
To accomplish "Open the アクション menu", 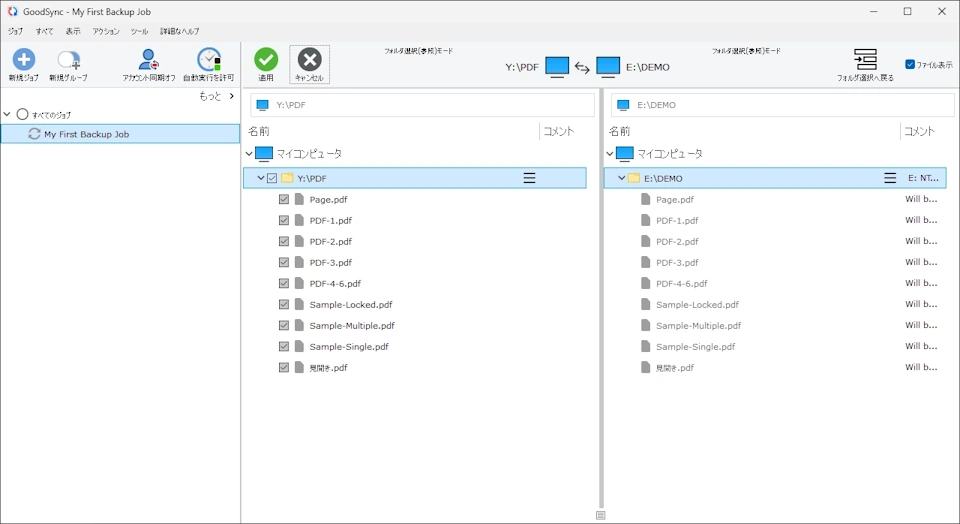I will (x=106, y=31).
